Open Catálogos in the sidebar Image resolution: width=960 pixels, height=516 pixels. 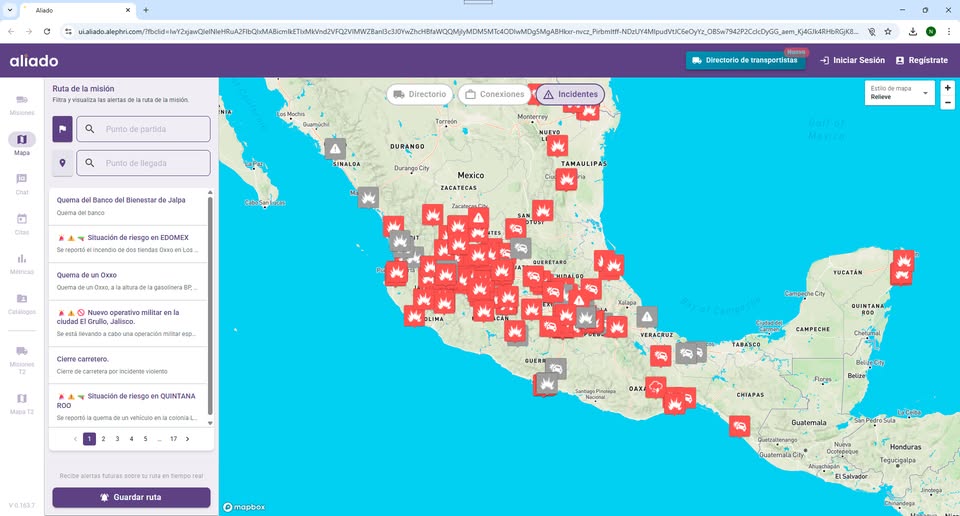pos(22,303)
